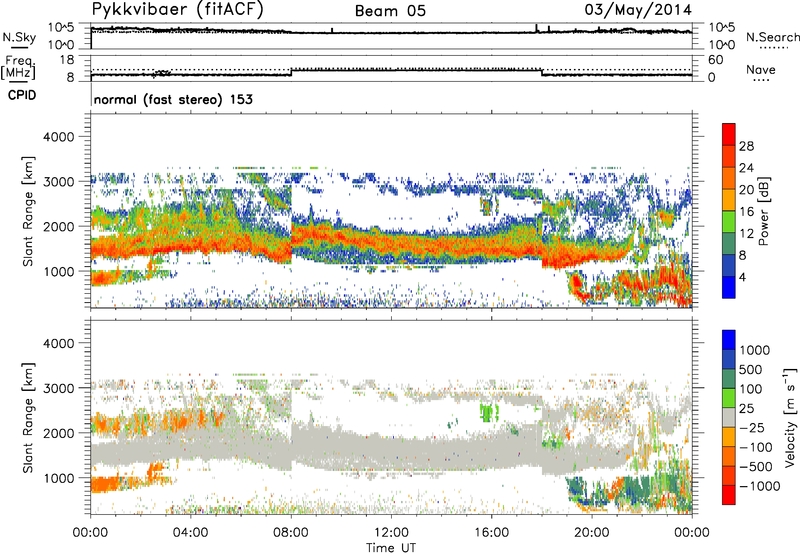Click the 4000 tick of the power panel
The height and width of the screenshot is (554, 800).
point(58,137)
